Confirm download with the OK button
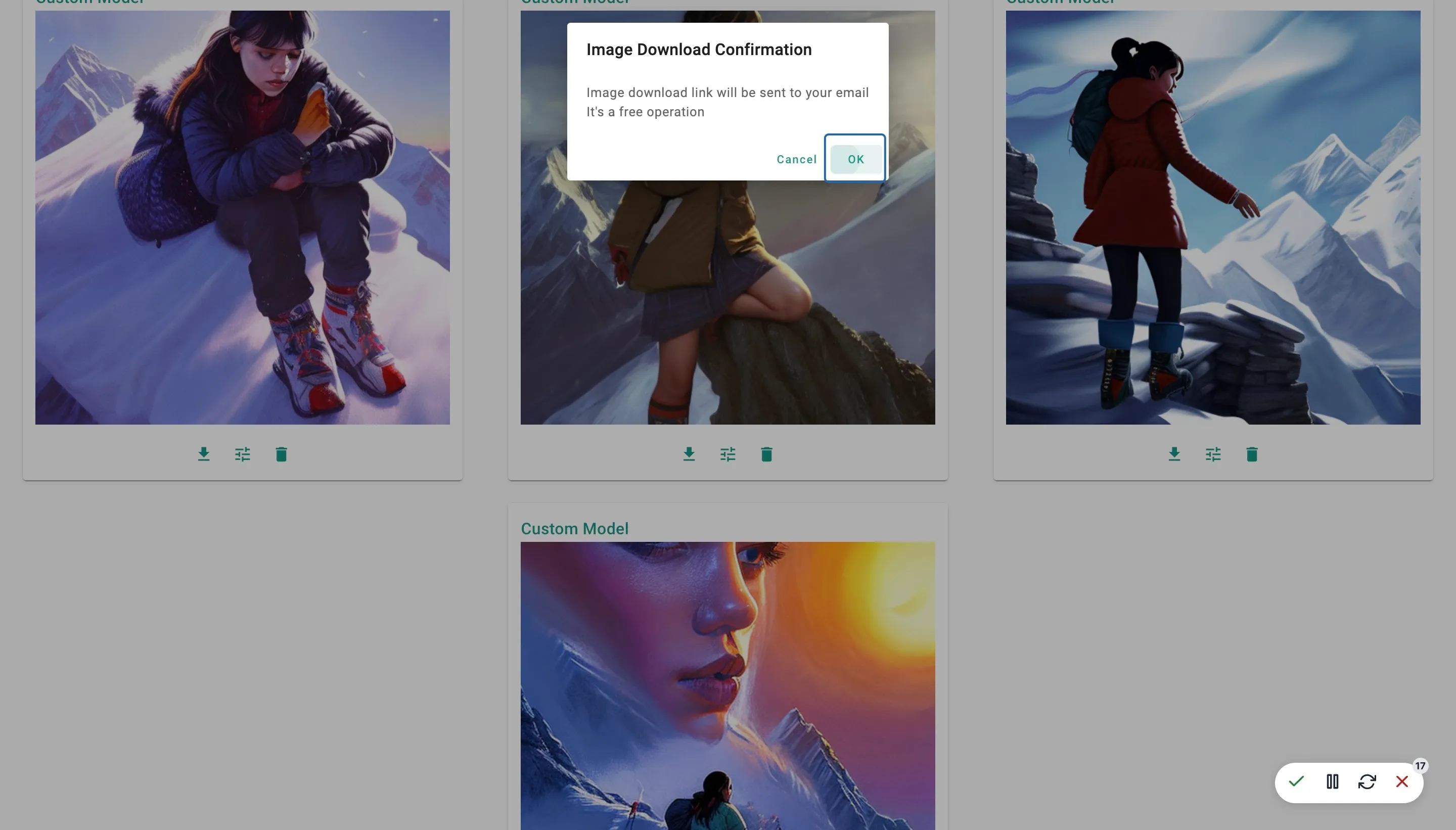This screenshot has width=1456, height=830. [855, 159]
